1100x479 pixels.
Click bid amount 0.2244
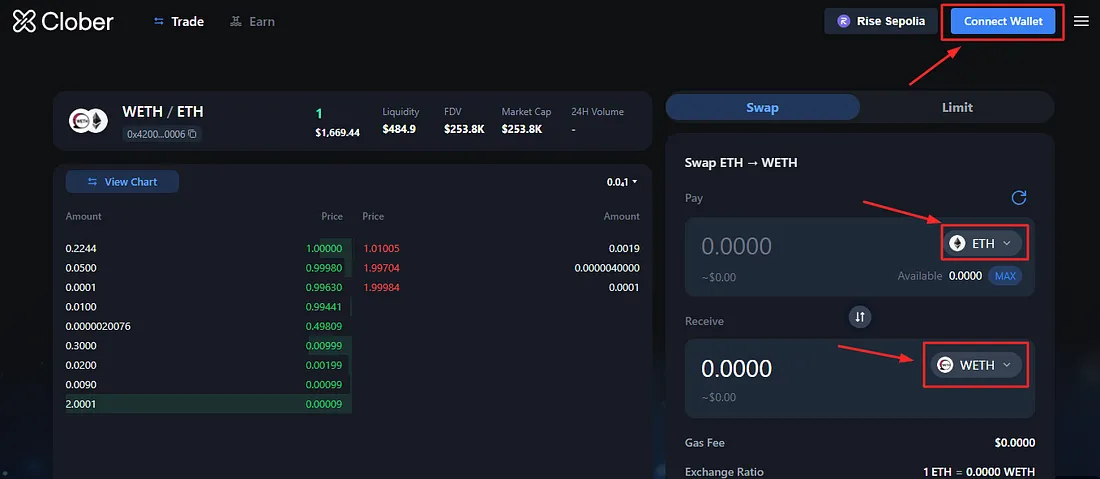click(81, 248)
